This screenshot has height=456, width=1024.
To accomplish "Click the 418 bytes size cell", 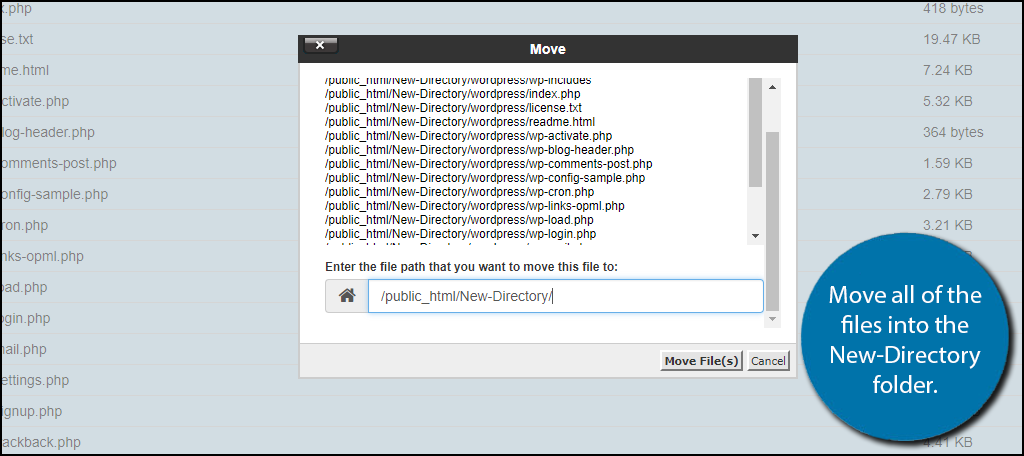I will coord(953,8).
